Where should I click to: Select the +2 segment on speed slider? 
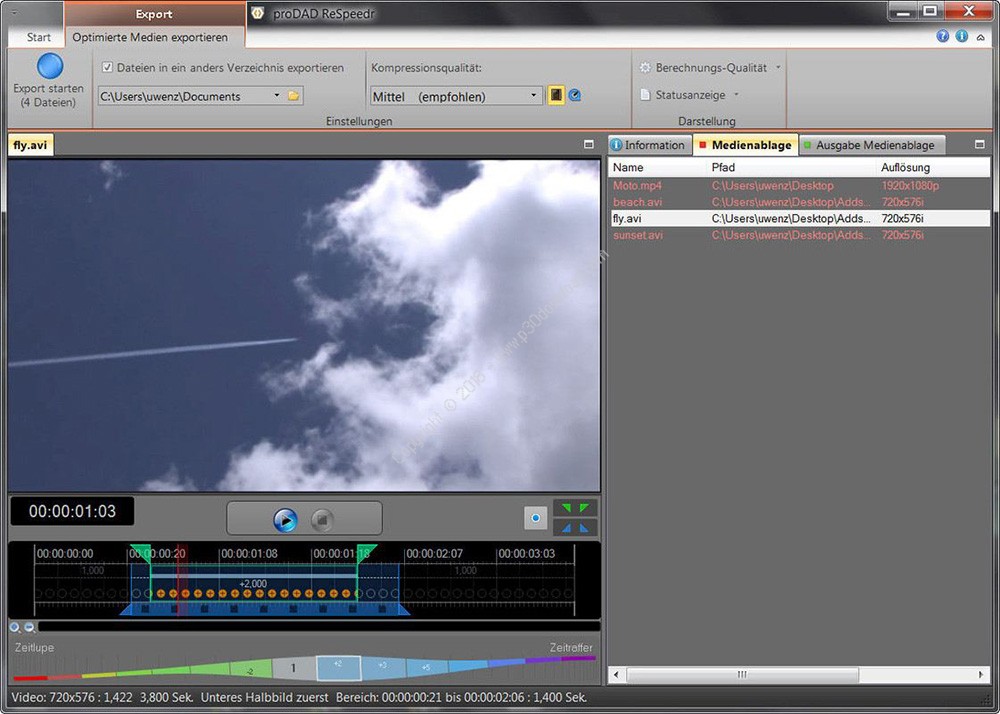tap(338, 667)
